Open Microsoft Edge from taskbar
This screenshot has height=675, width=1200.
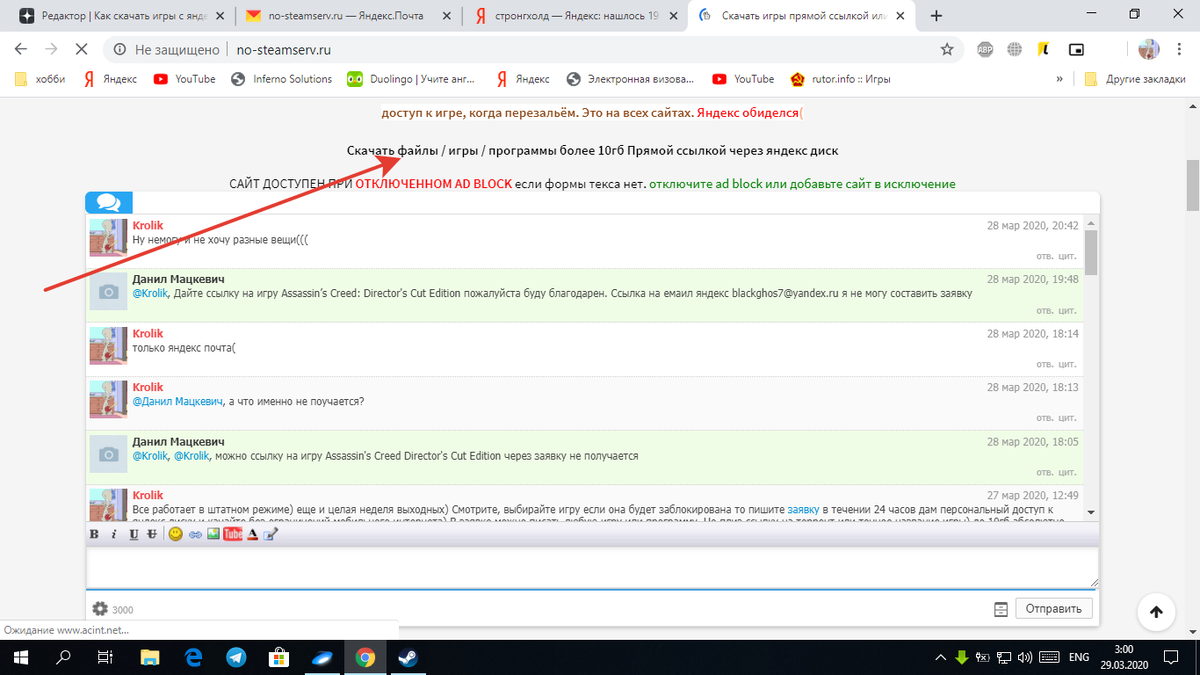point(193,657)
